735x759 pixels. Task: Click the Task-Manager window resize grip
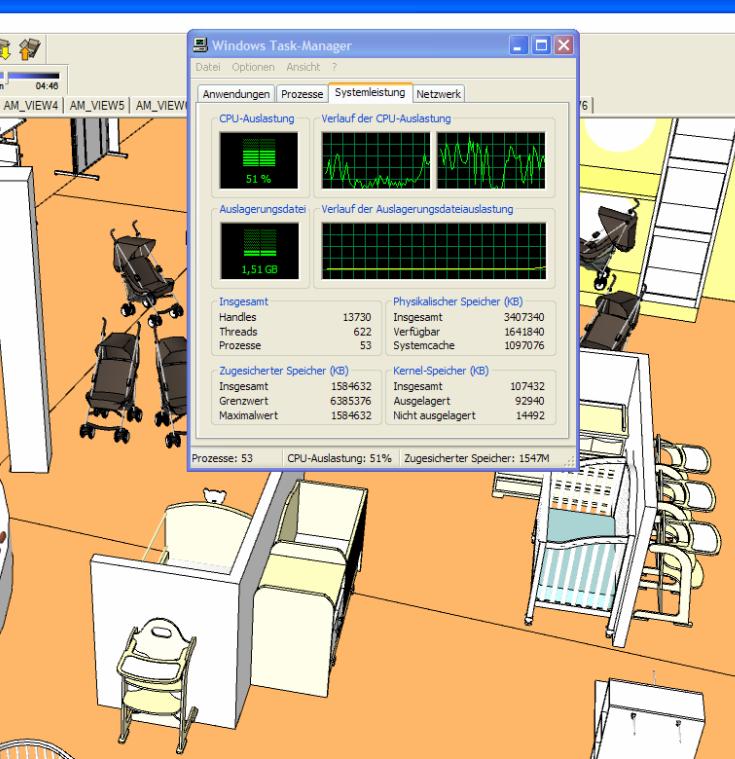(x=570, y=462)
